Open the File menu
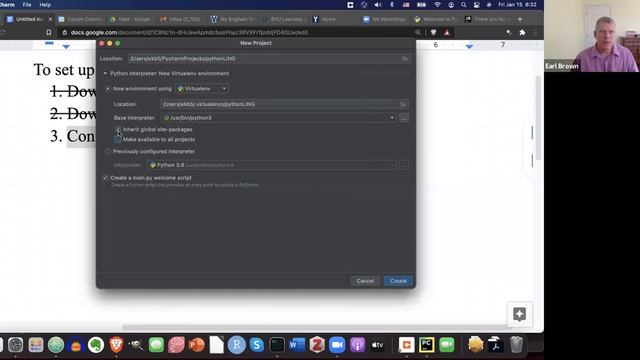Screen dimensions: 640x360 click(x=27, y=5)
